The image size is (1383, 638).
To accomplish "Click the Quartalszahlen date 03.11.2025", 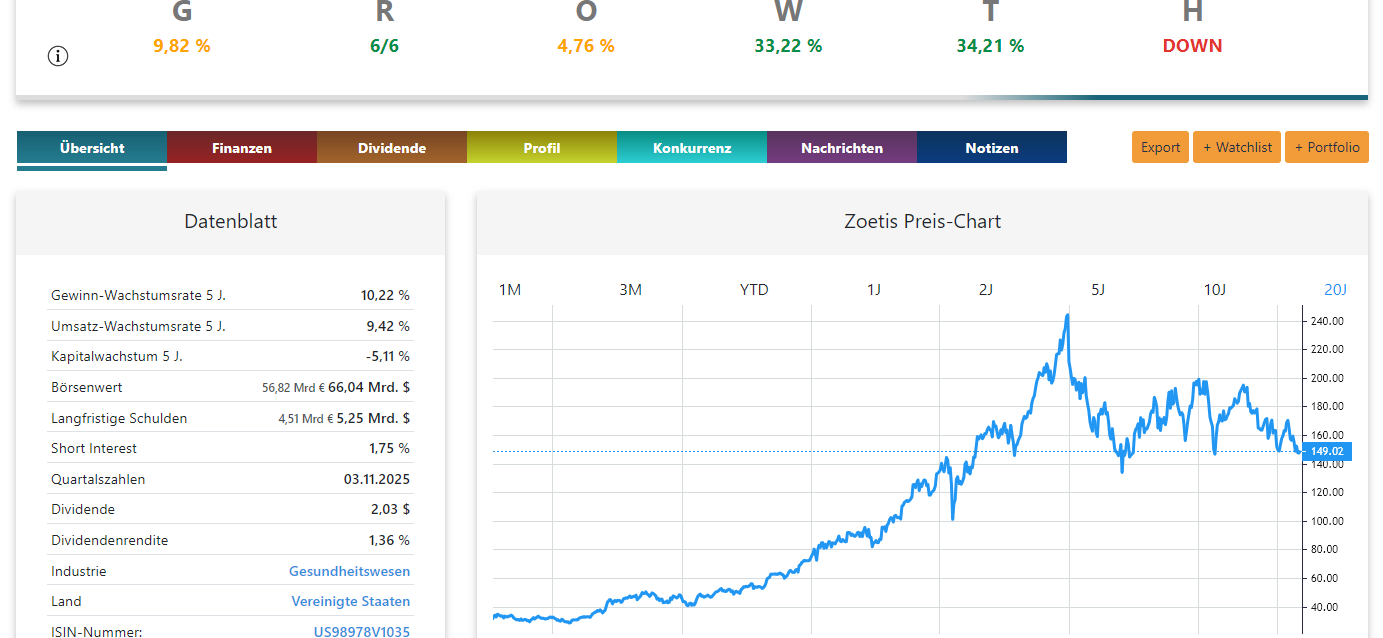I will (x=377, y=479).
